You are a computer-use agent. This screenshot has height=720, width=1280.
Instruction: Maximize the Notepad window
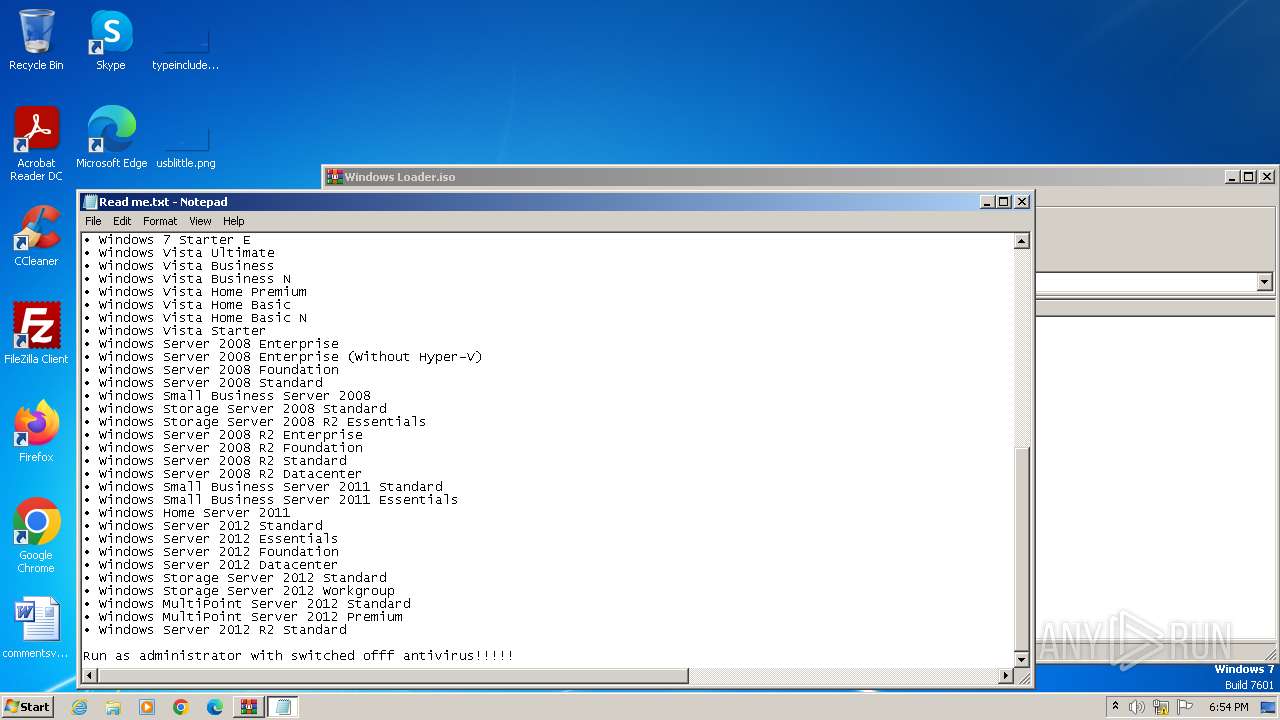pyautogui.click(x=1004, y=202)
